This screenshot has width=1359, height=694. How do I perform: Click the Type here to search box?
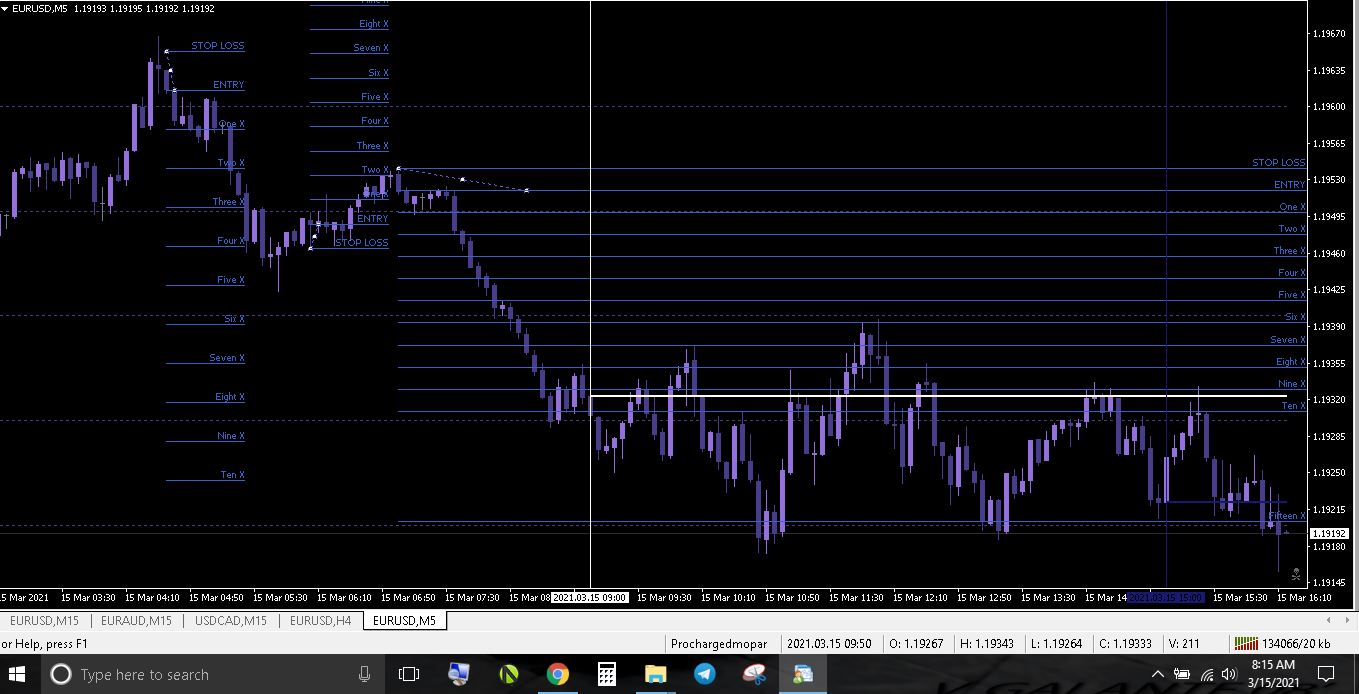[215, 674]
